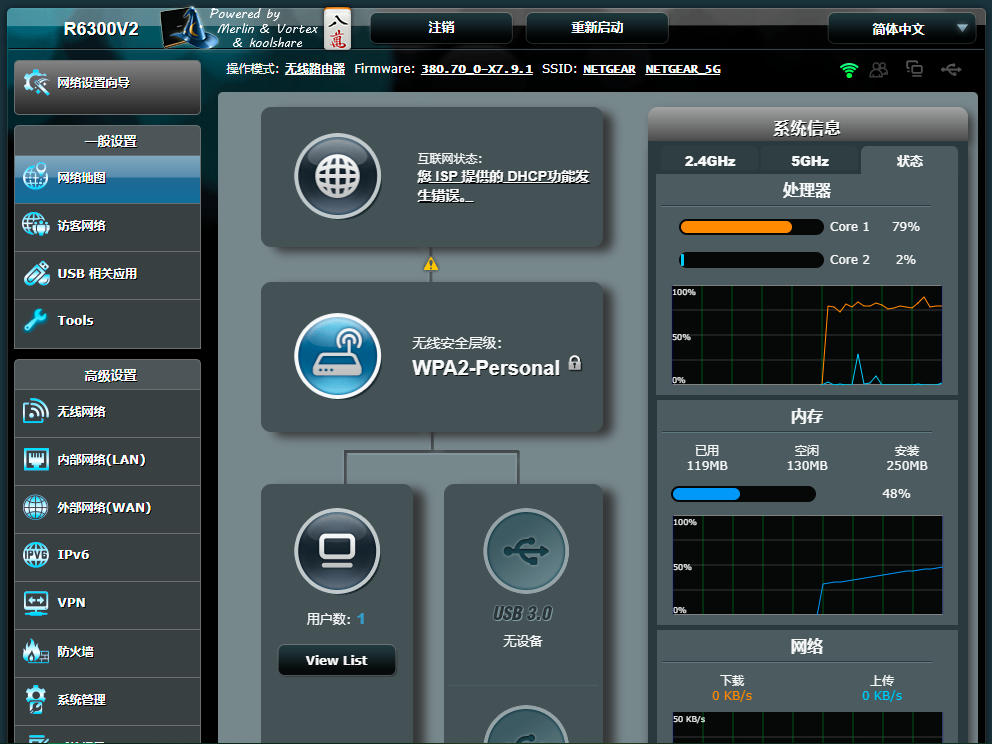Viewport: 992px width, 744px height.
Task: Click the 重新启动 reboot button
Action: 597,28
